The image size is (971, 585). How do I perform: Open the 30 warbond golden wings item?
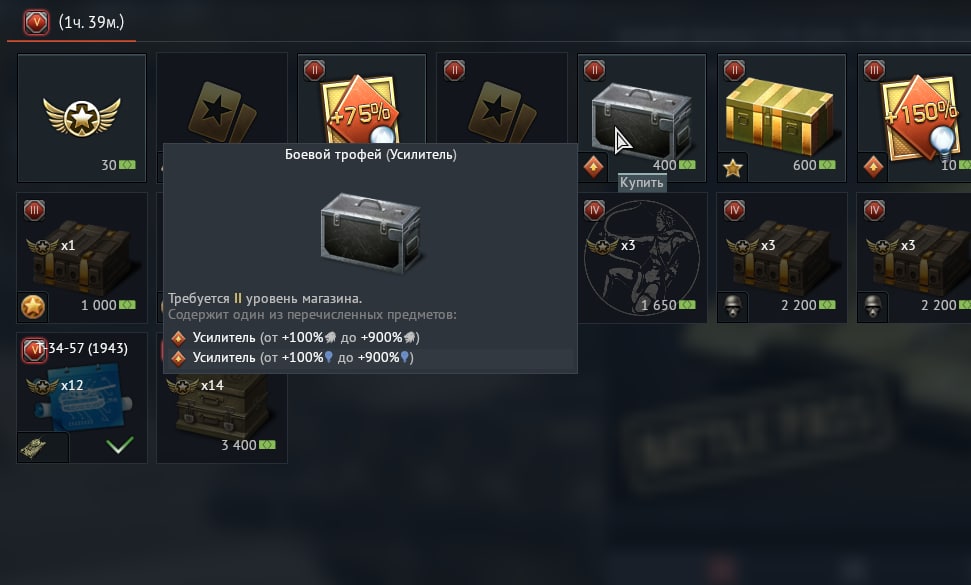pyautogui.click(x=82, y=118)
